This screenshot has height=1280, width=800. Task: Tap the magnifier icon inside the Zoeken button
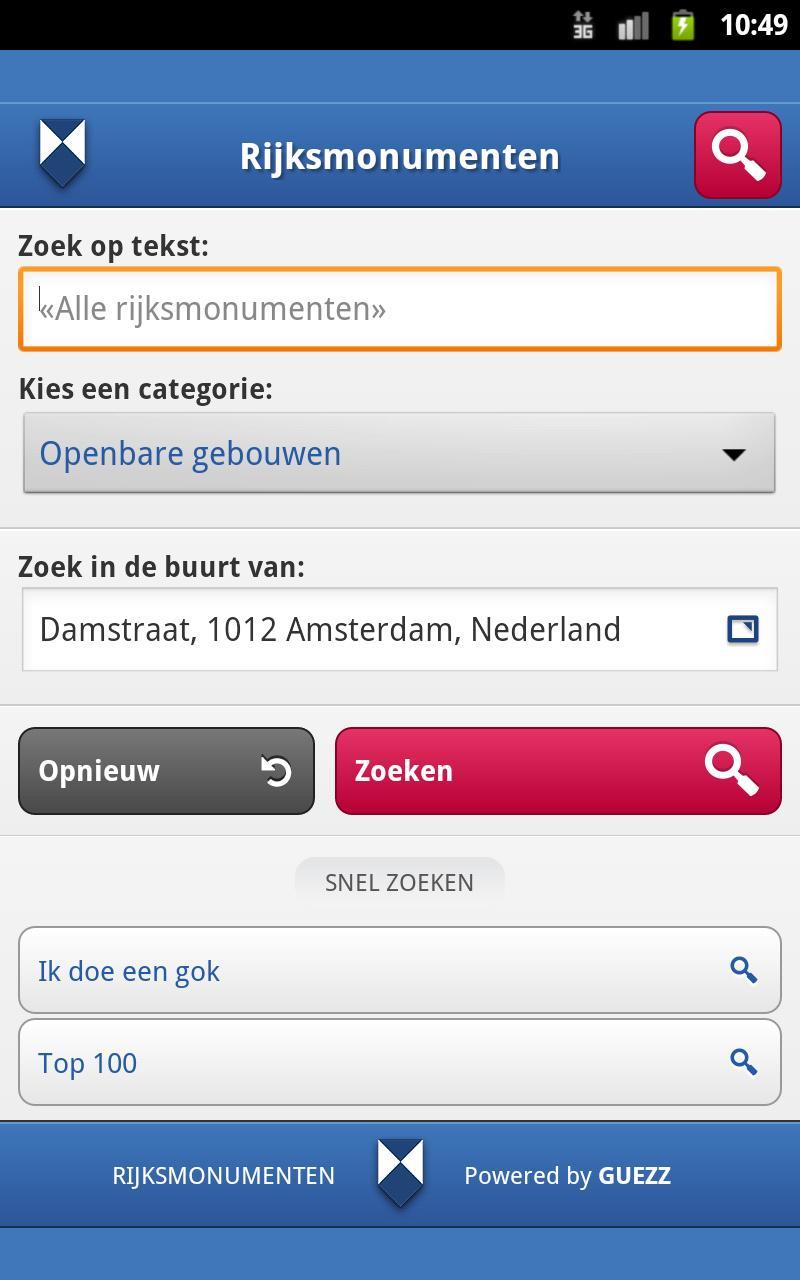tap(733, 770)
